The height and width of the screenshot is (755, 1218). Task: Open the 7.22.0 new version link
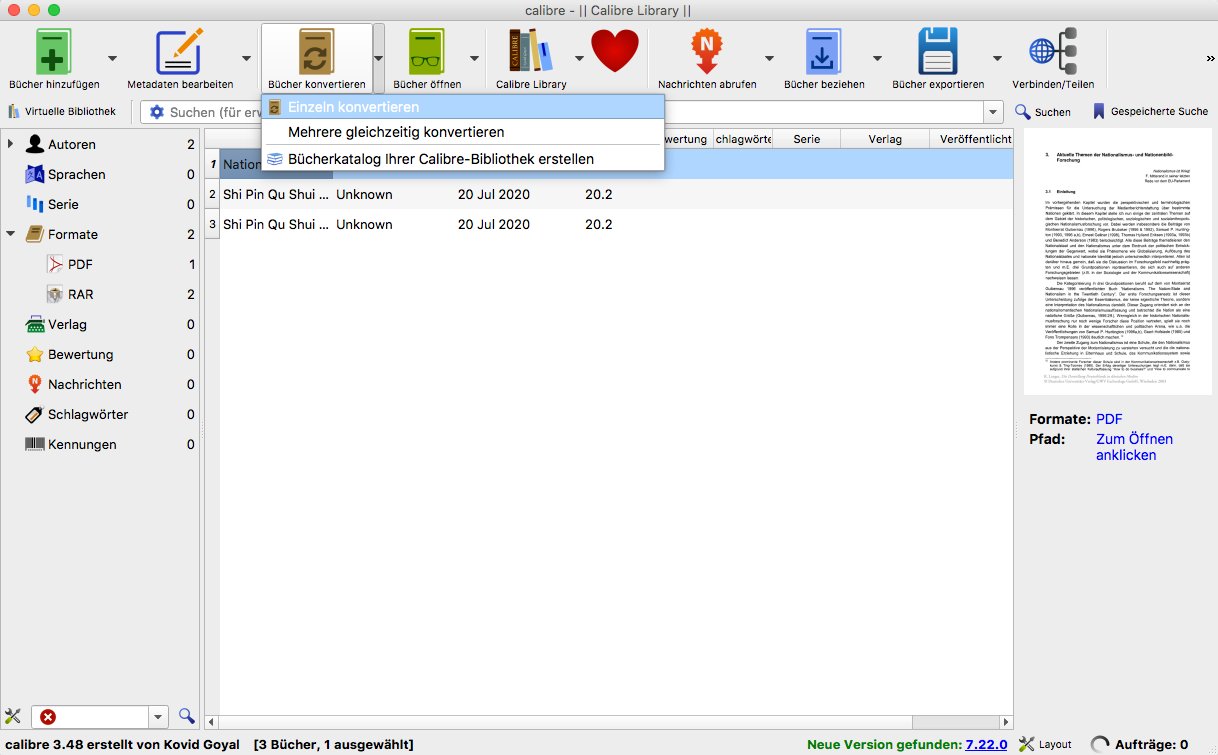pyautogui.click(x=988, y=744)
